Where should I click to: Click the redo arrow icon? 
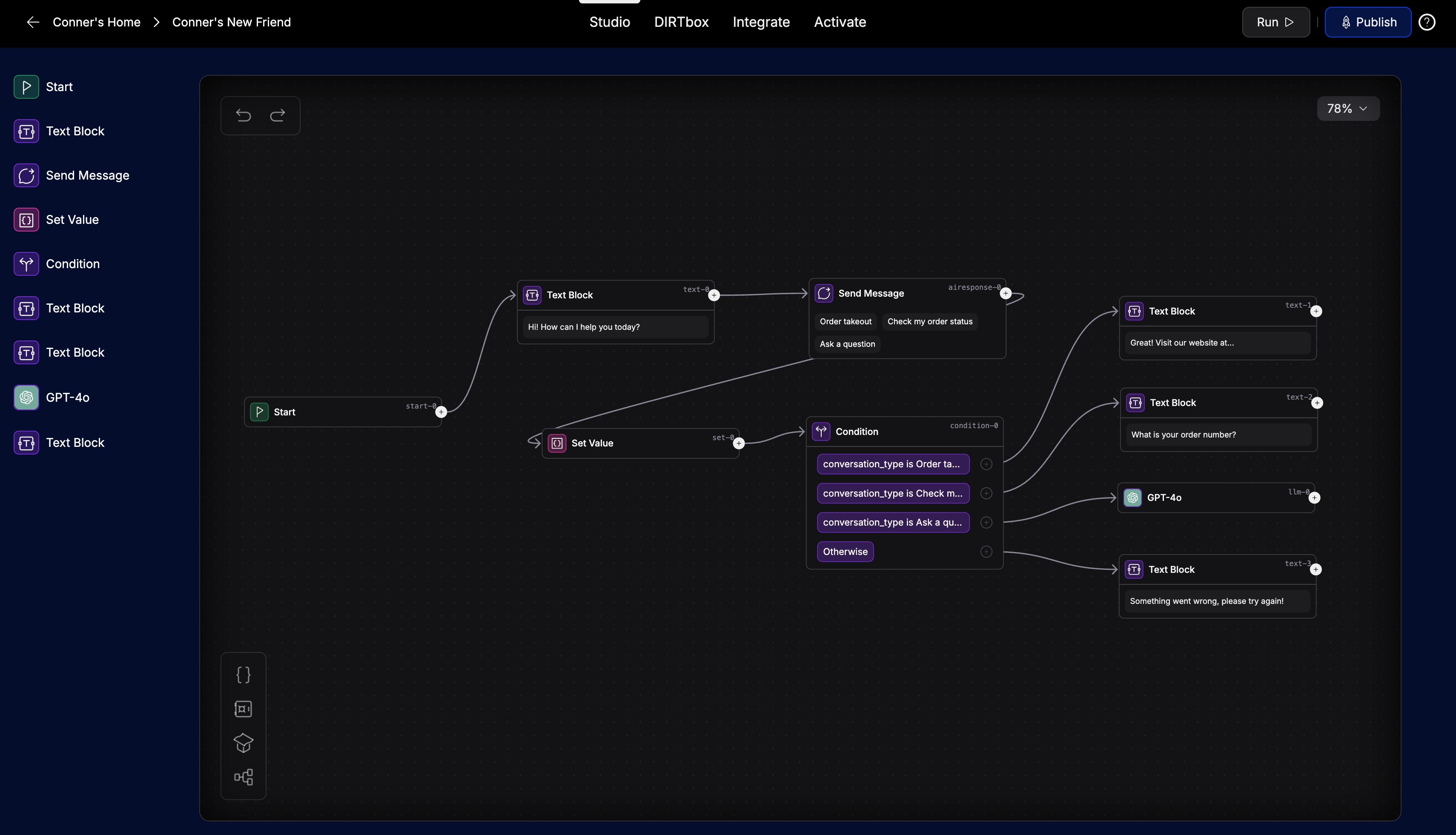click(x=278, y=115)
